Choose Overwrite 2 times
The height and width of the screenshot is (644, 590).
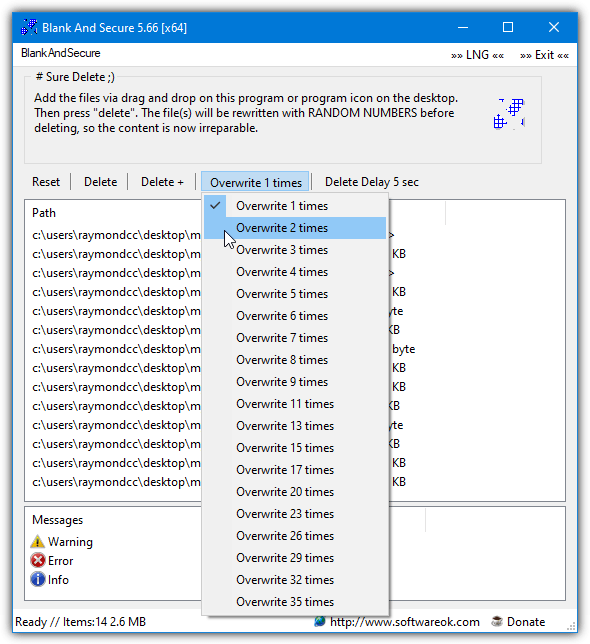click(295, 228)
